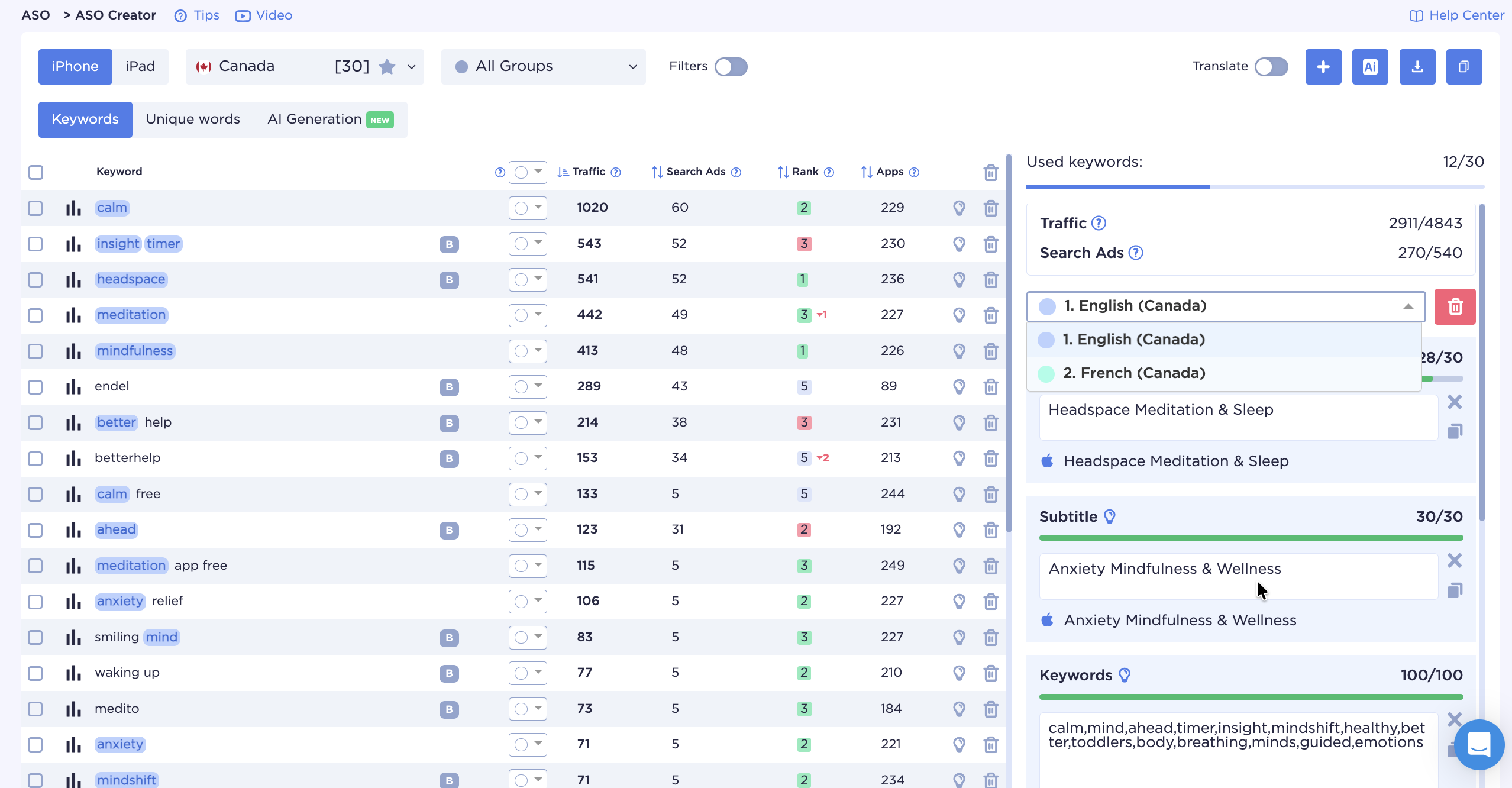Copy the Subtitle field text
This screenshot has width=1512, height=788.
point(1455,590)
